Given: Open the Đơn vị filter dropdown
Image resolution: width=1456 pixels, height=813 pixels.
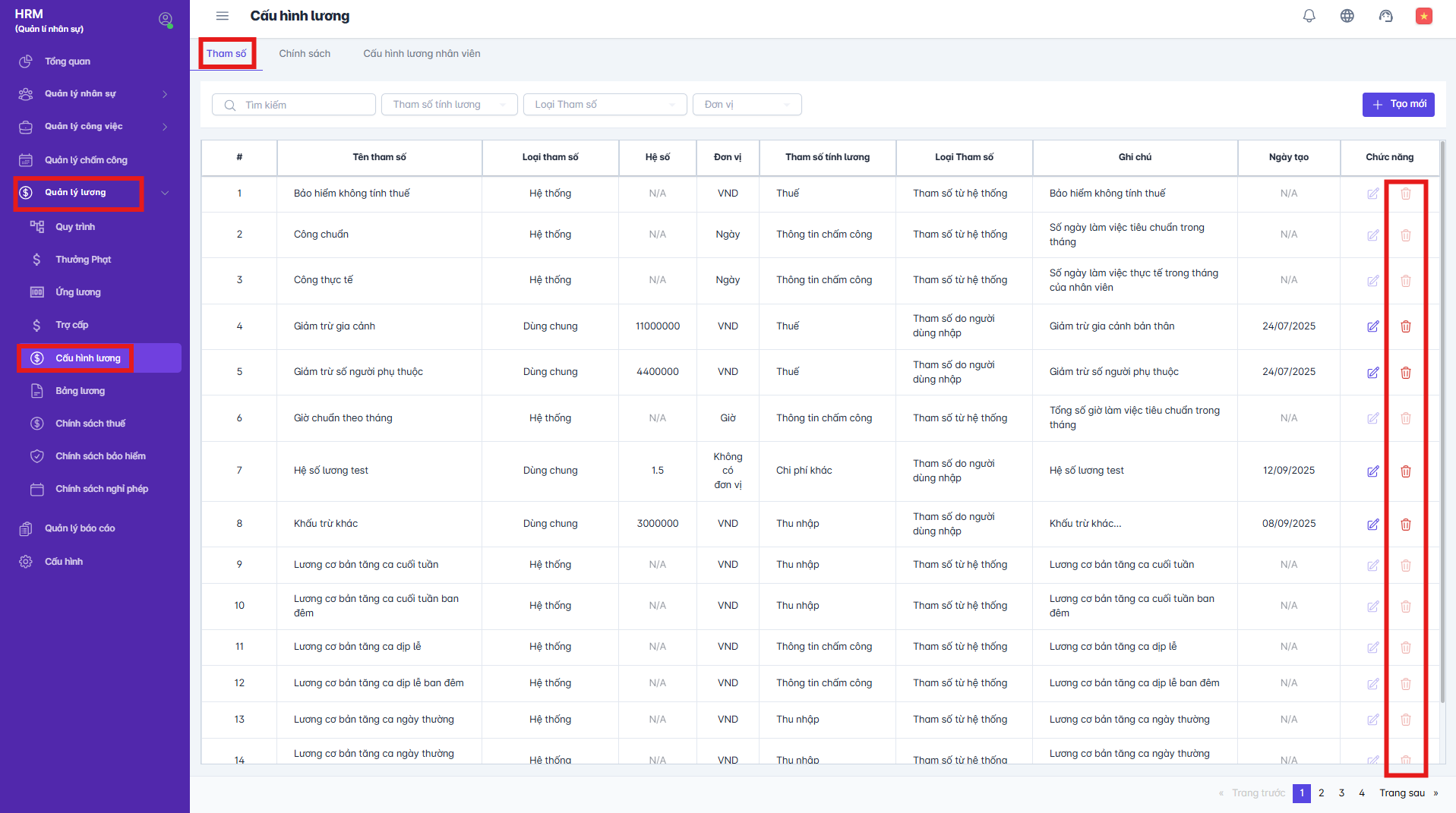Looking at the screenshot, I should [x=747, y=105].
